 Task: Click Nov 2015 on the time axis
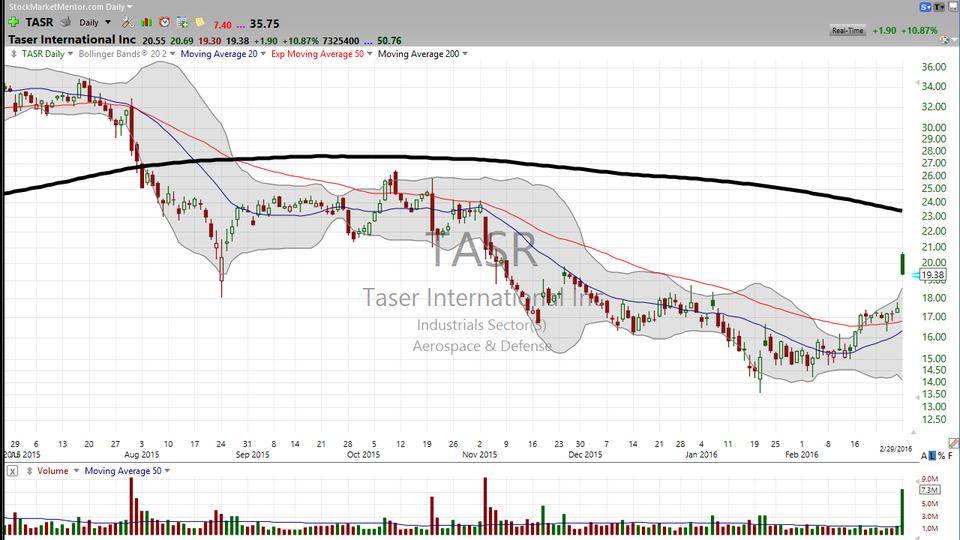(x=479, y=455)
